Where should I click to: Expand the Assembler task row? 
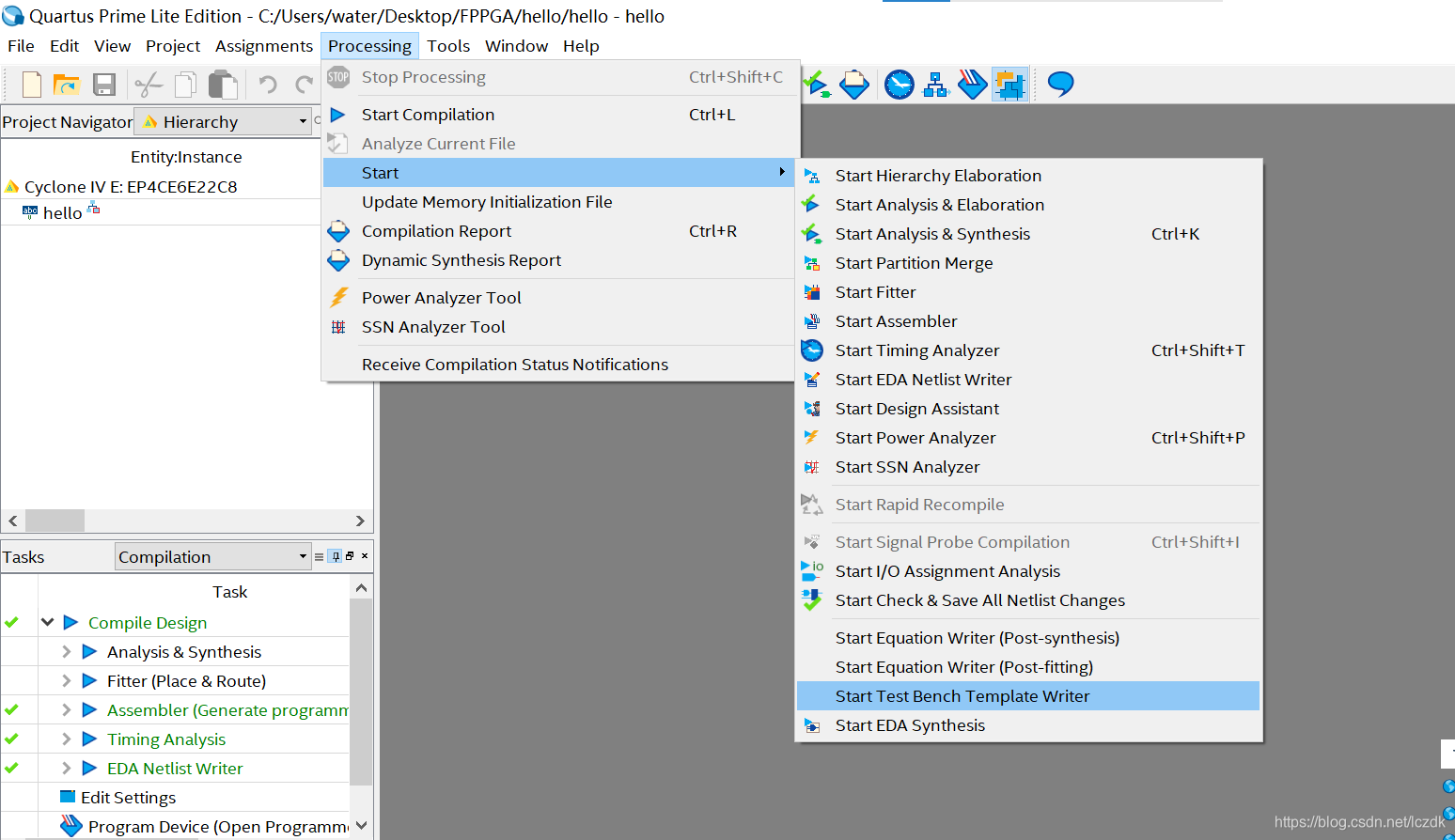coord(66,709)
